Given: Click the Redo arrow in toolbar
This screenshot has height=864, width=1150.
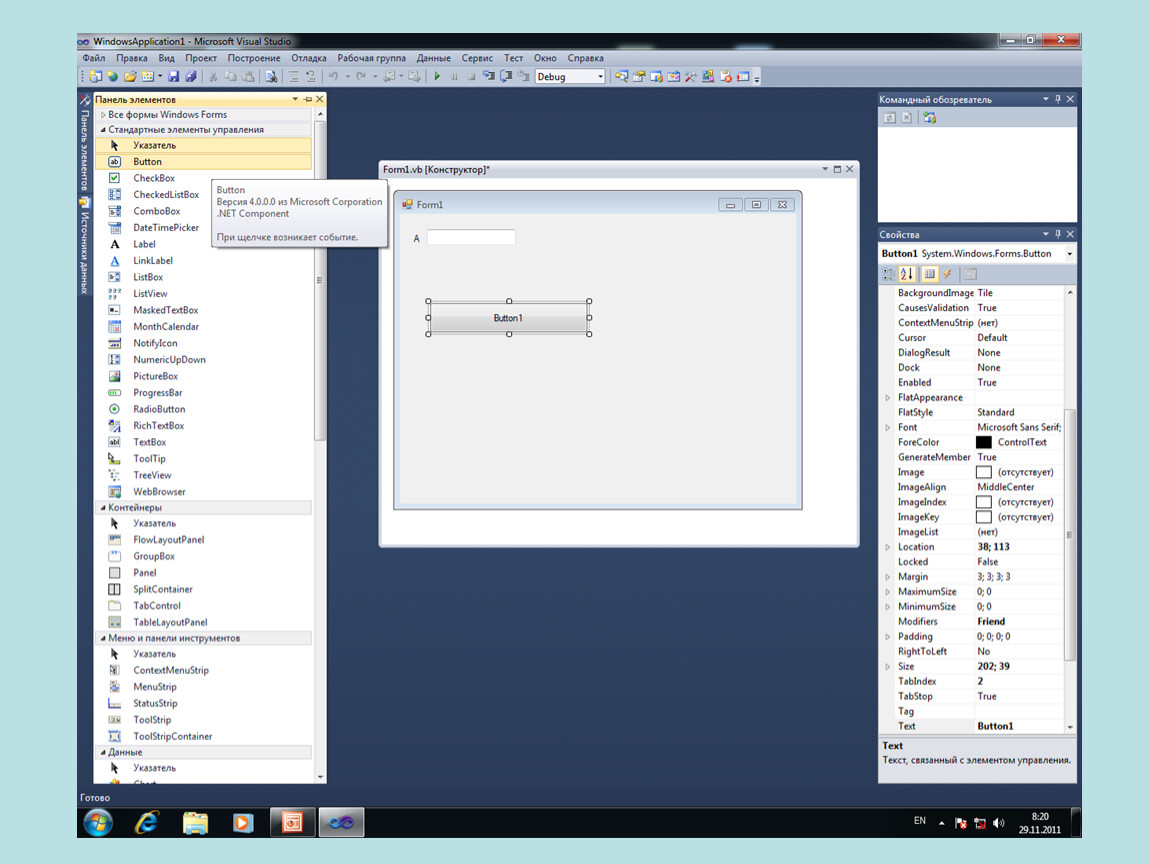Looking at the screenshot, I should 361,76.
